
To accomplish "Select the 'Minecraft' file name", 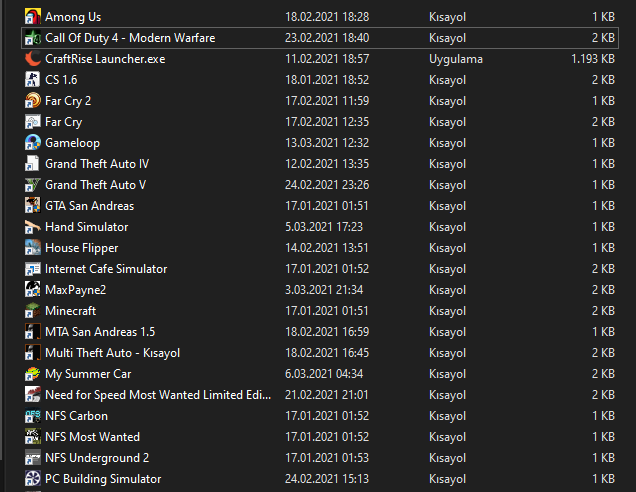I will coord(71,311).
